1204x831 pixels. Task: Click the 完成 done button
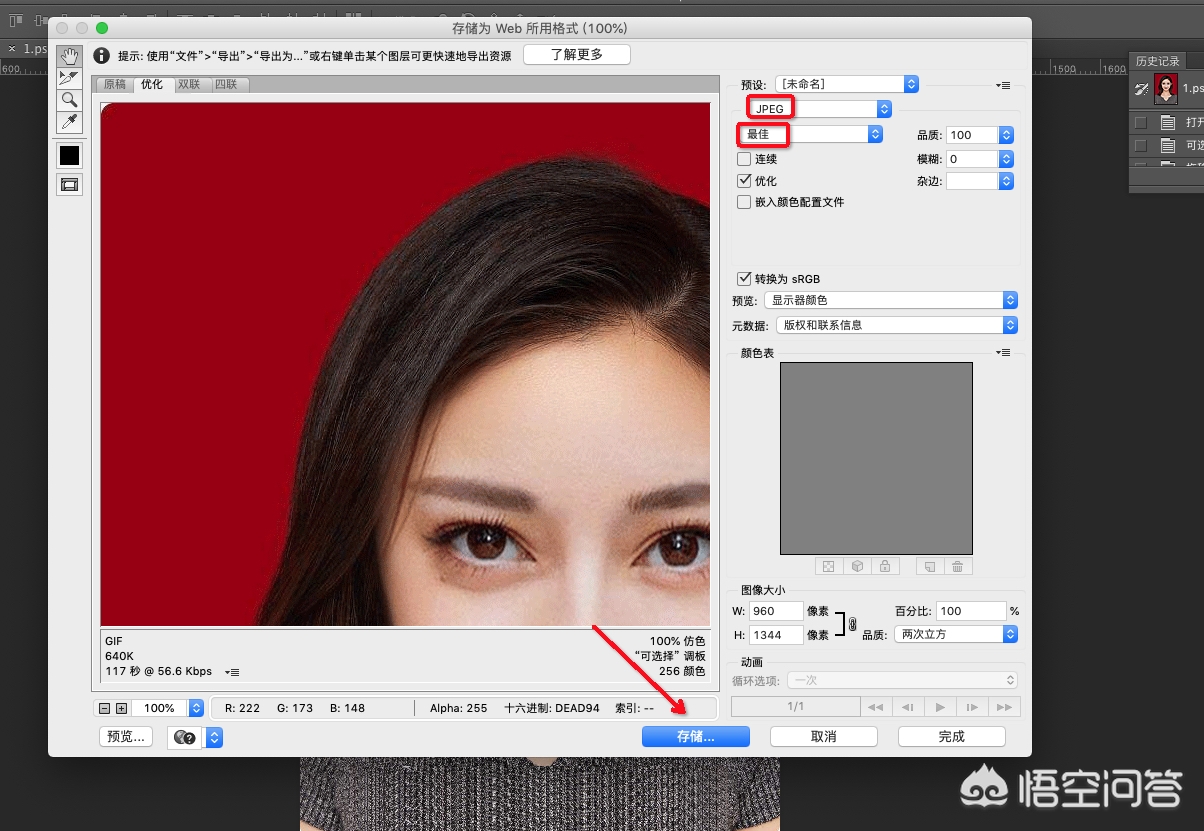952,736
